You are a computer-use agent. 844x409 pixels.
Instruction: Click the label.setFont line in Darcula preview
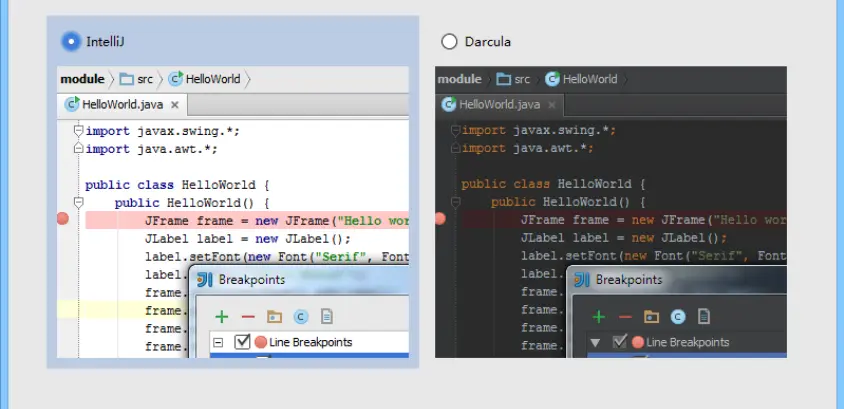tap(653, 256)
